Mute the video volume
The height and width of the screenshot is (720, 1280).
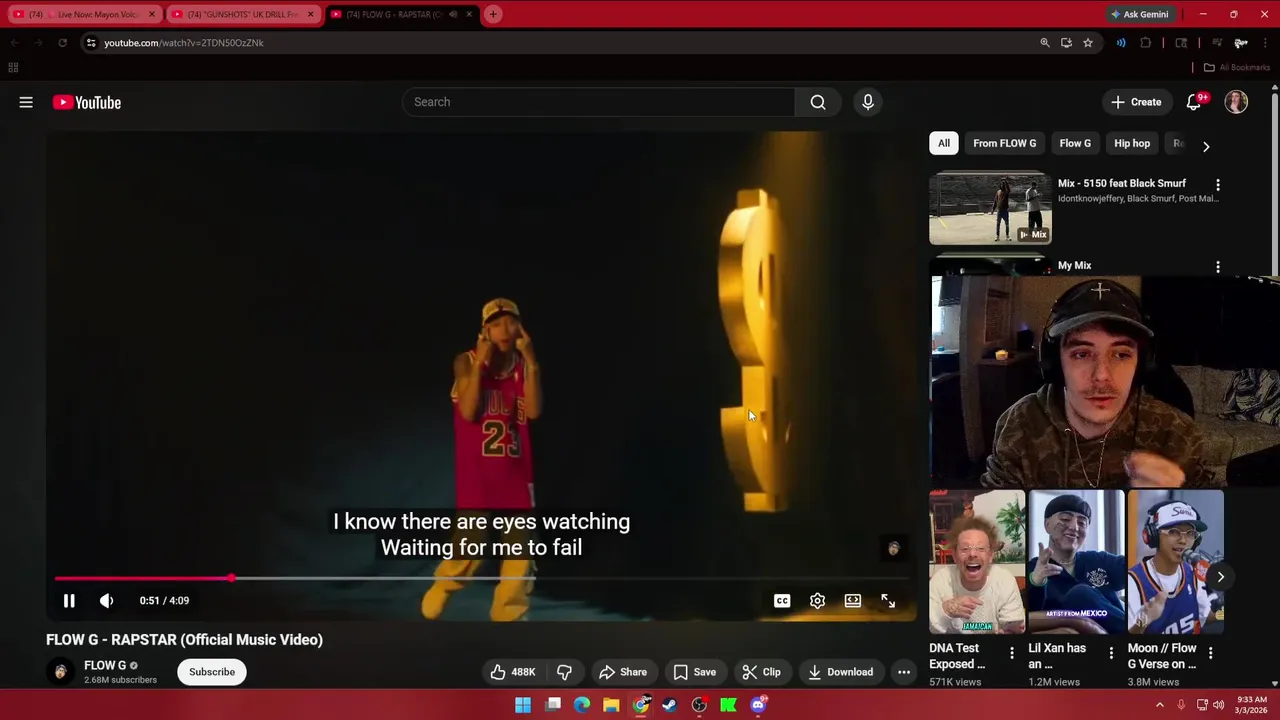point(106,601)
